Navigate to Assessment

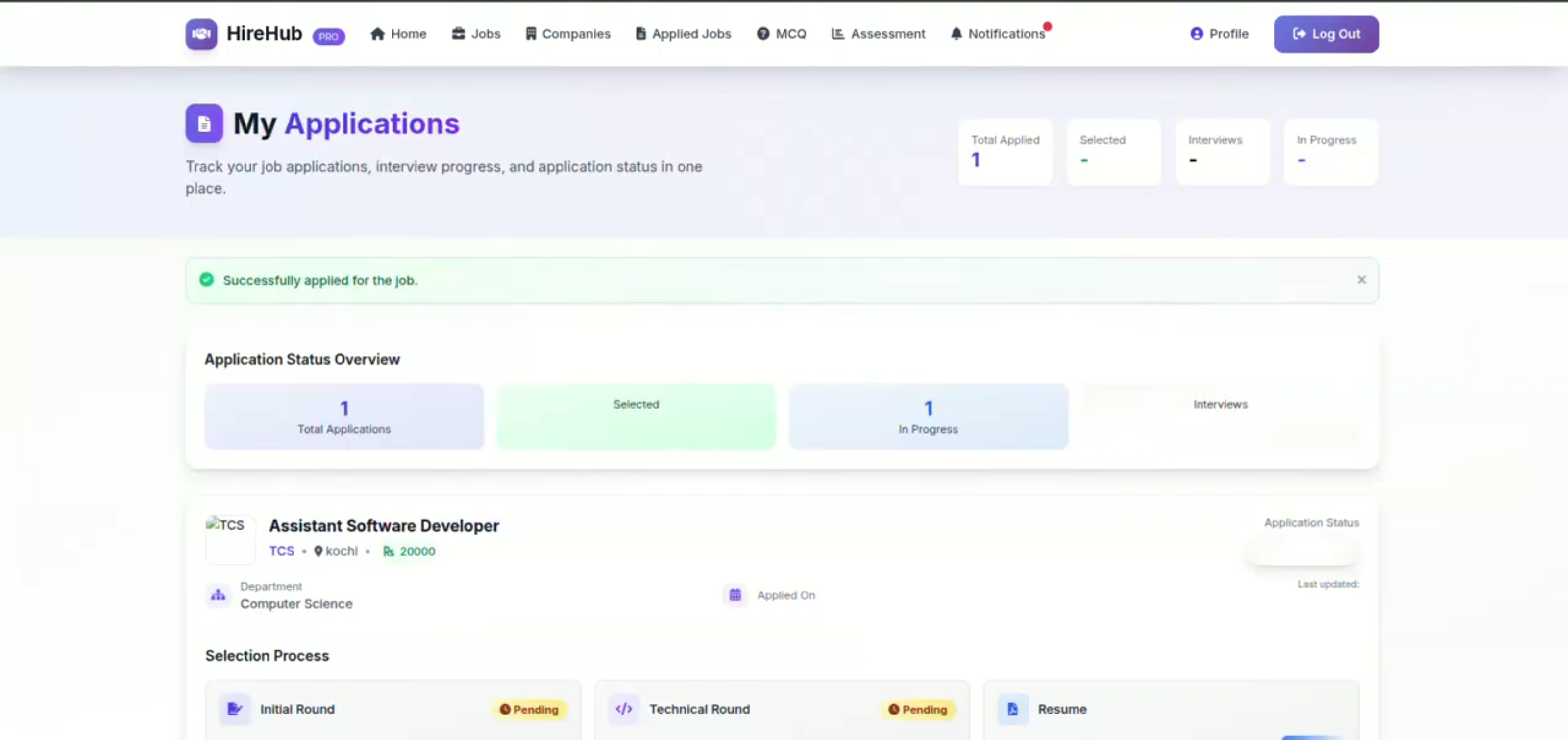(879, 34)
